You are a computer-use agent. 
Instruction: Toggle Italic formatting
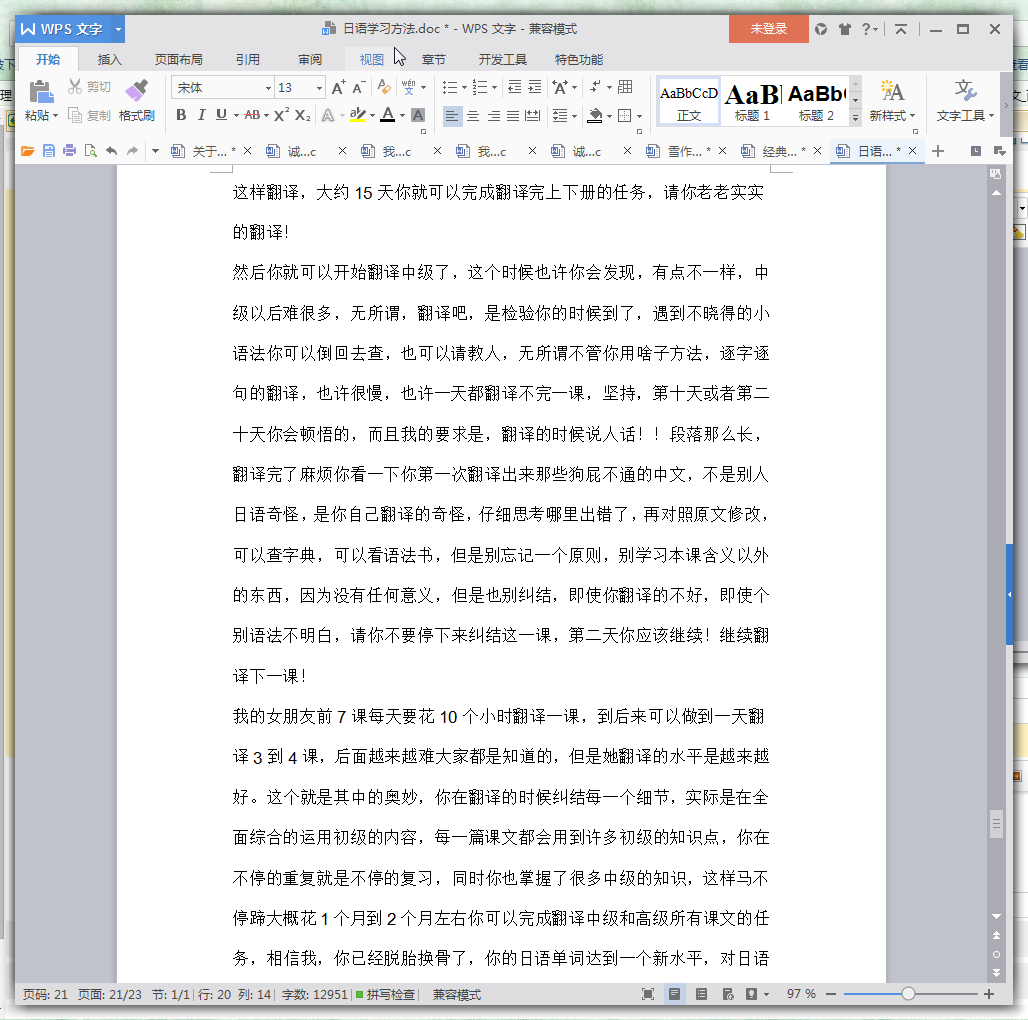coord(201,115)
